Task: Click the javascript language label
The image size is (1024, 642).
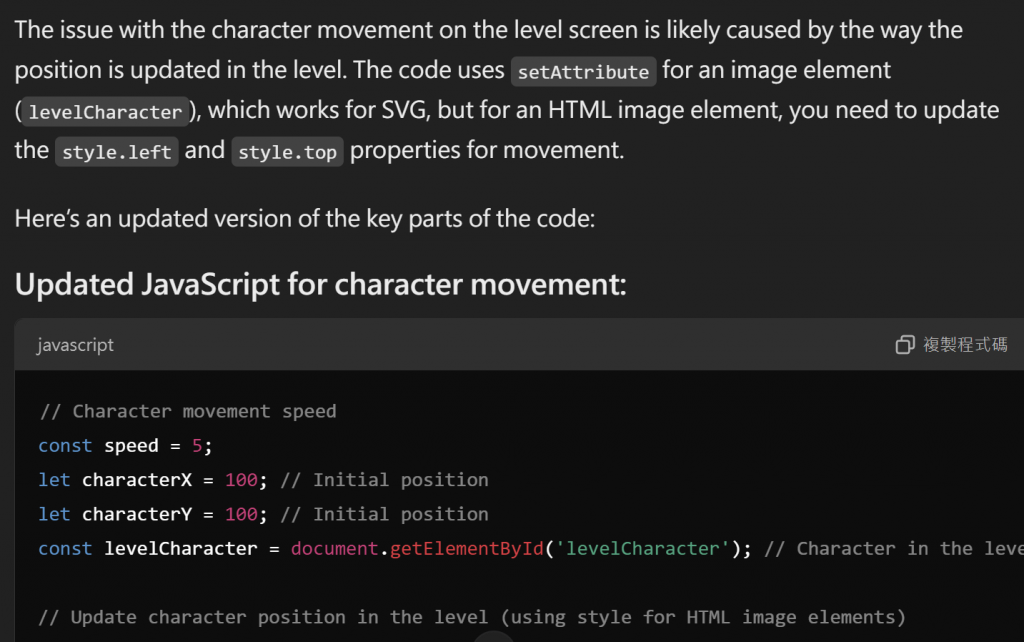Action: pos(75,345)
